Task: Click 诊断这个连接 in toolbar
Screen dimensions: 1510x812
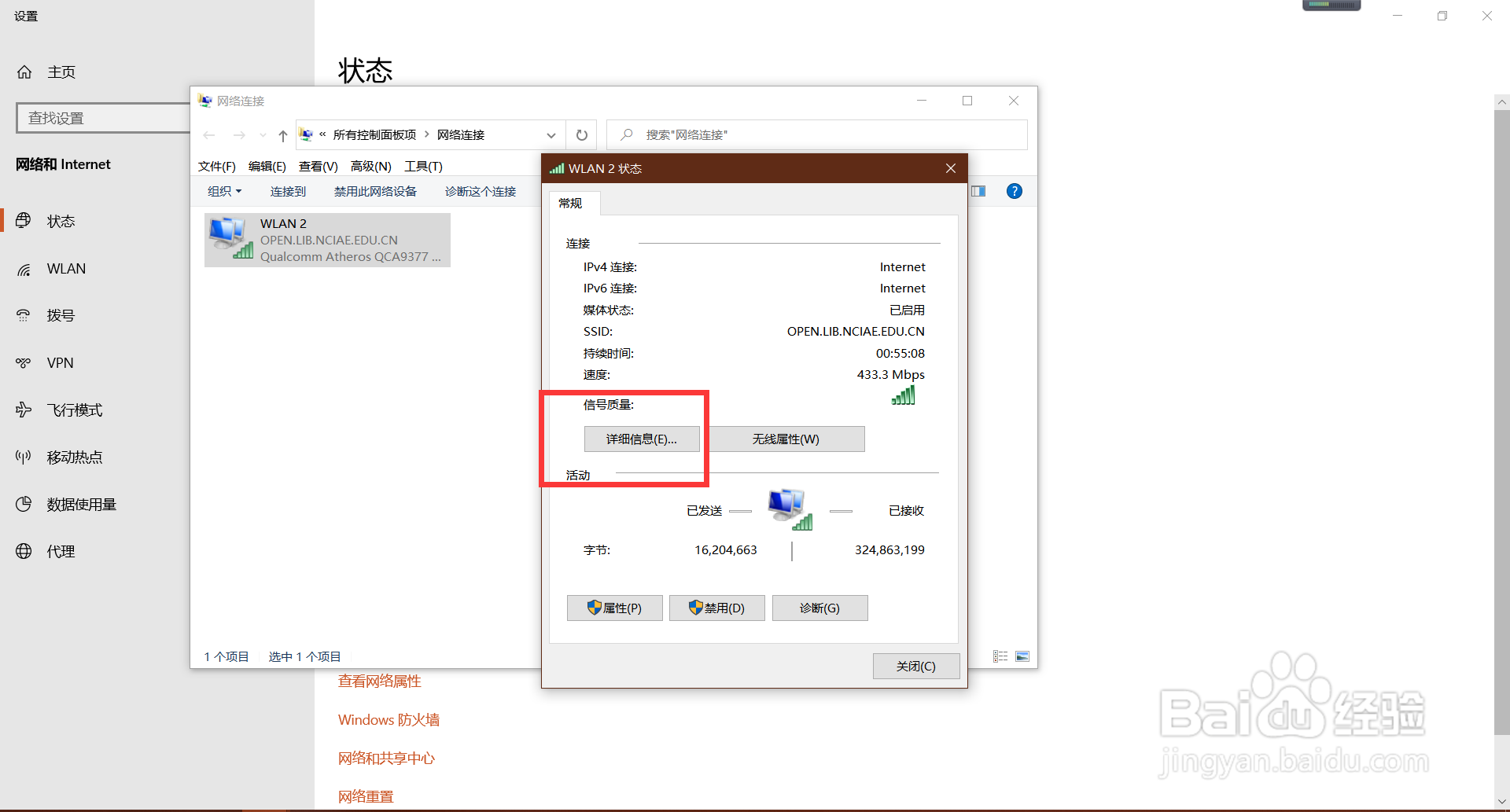Action: pyautogui.click(x=481, y=191)
